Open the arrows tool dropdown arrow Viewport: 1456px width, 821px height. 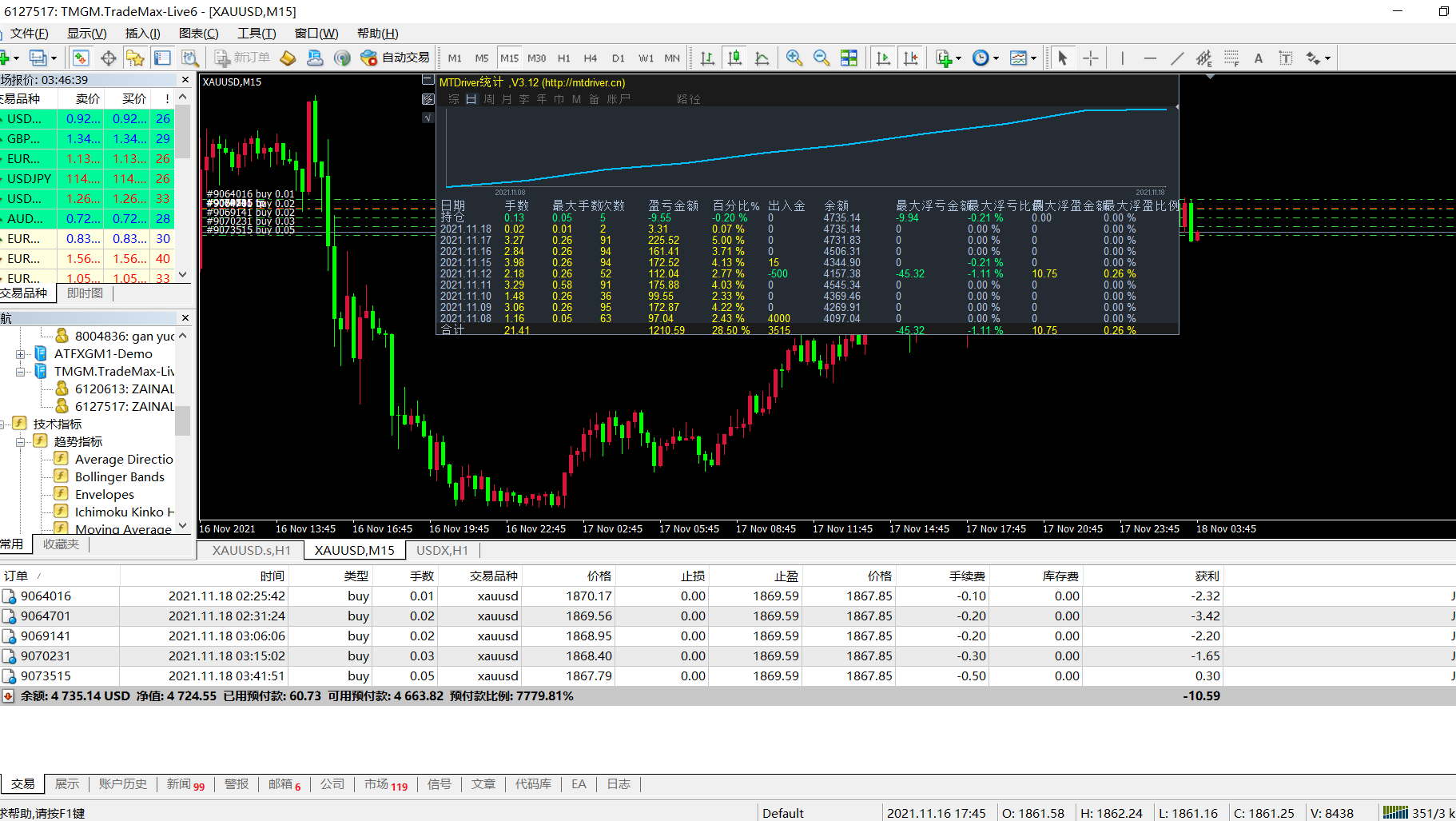[x=1327, y=58]
